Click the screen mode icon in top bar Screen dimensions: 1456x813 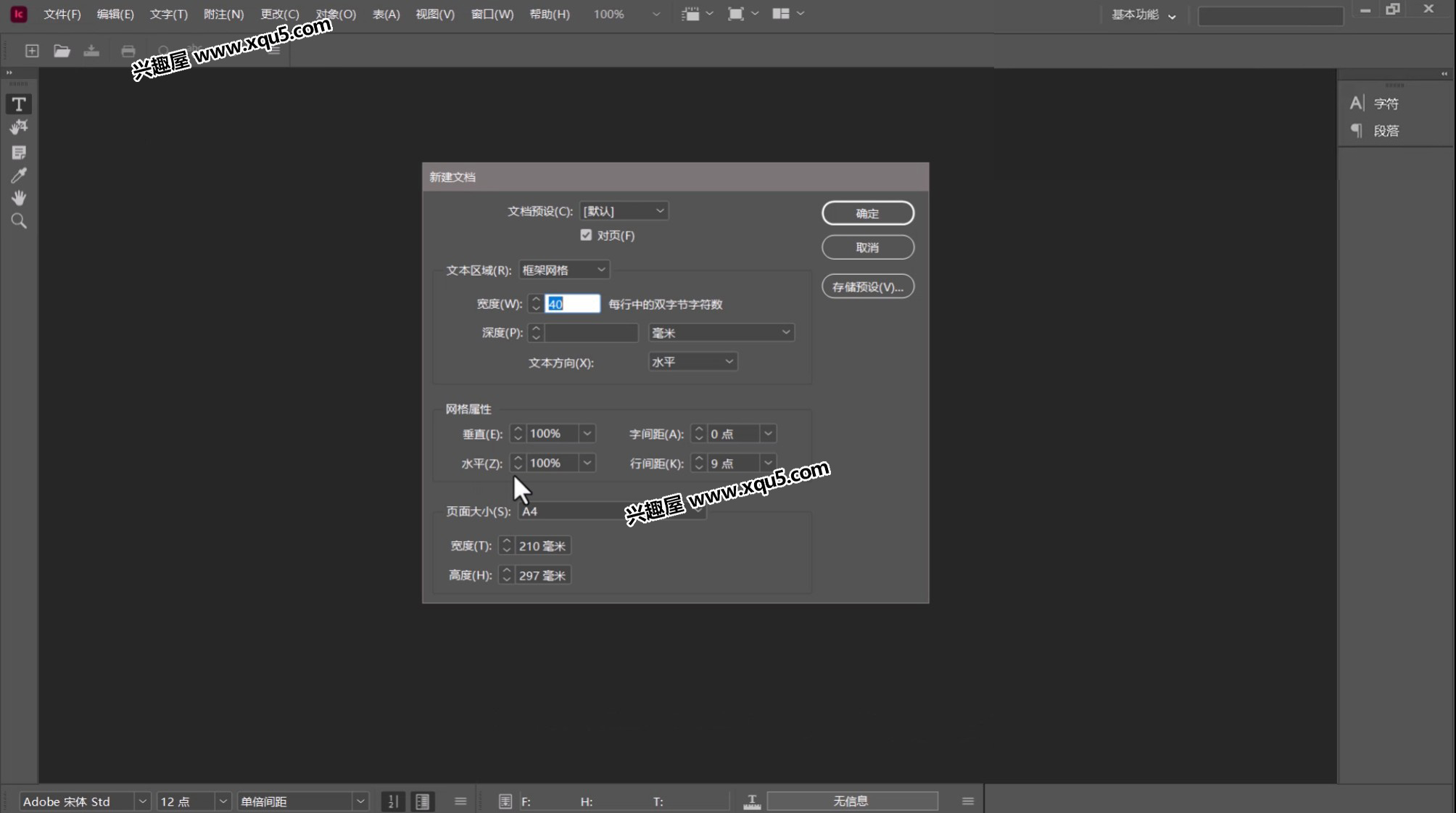[x=735, y=14]
